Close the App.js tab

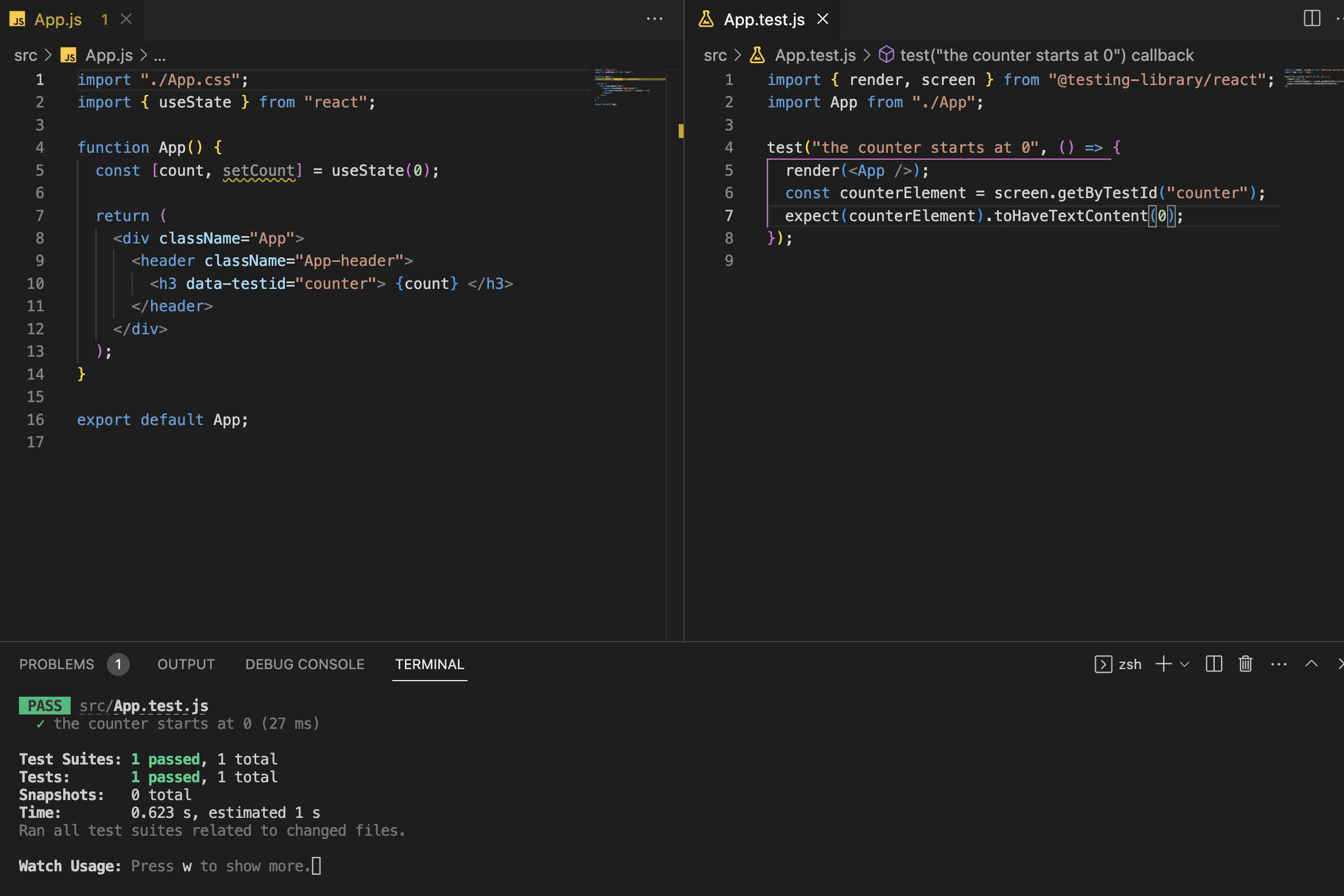126,19
